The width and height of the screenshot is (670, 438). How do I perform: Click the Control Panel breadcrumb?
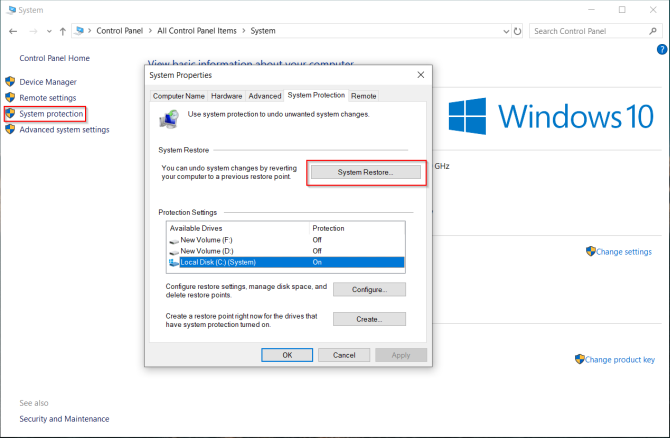pyautogui.click(x=120, y=31)
